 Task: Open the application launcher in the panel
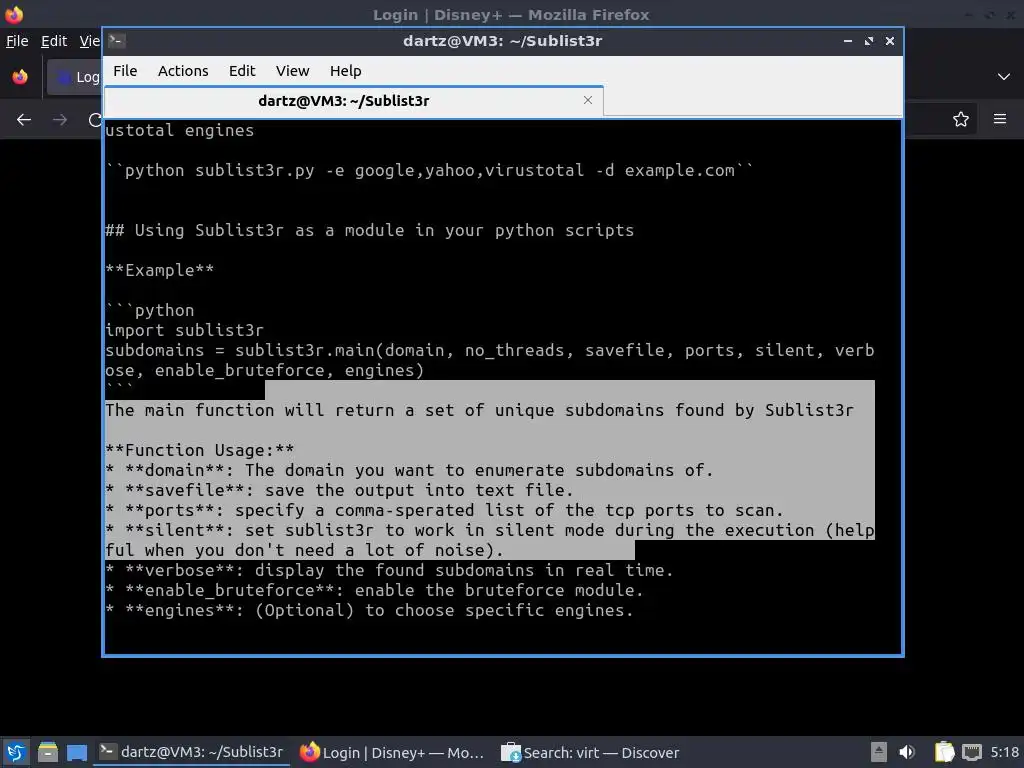coord(16,752)
